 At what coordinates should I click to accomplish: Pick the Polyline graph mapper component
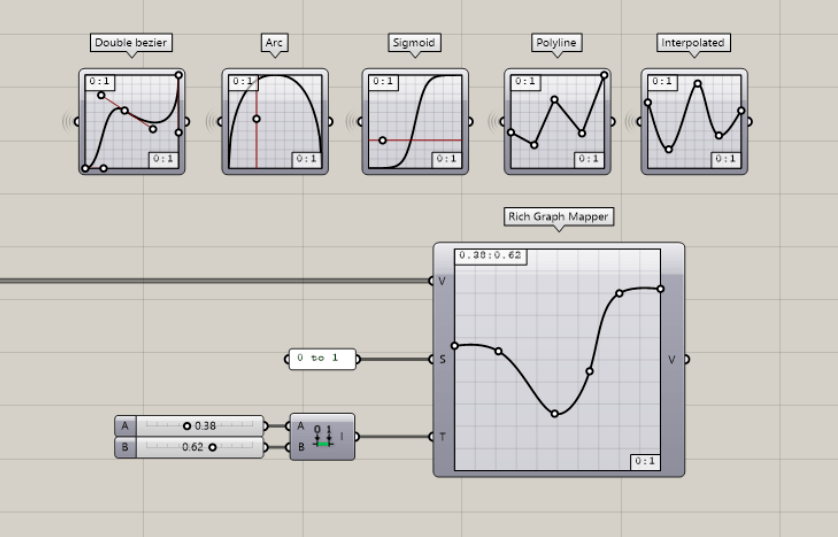tap(557, 121)
